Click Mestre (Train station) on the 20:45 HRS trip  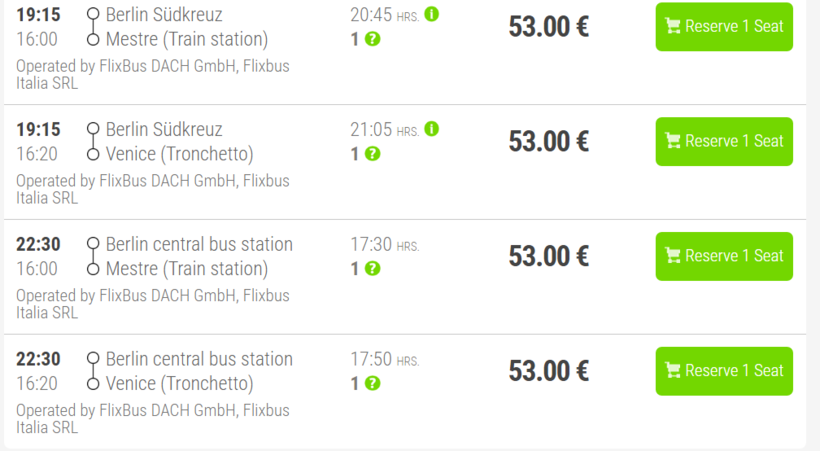tap(187, 40)
